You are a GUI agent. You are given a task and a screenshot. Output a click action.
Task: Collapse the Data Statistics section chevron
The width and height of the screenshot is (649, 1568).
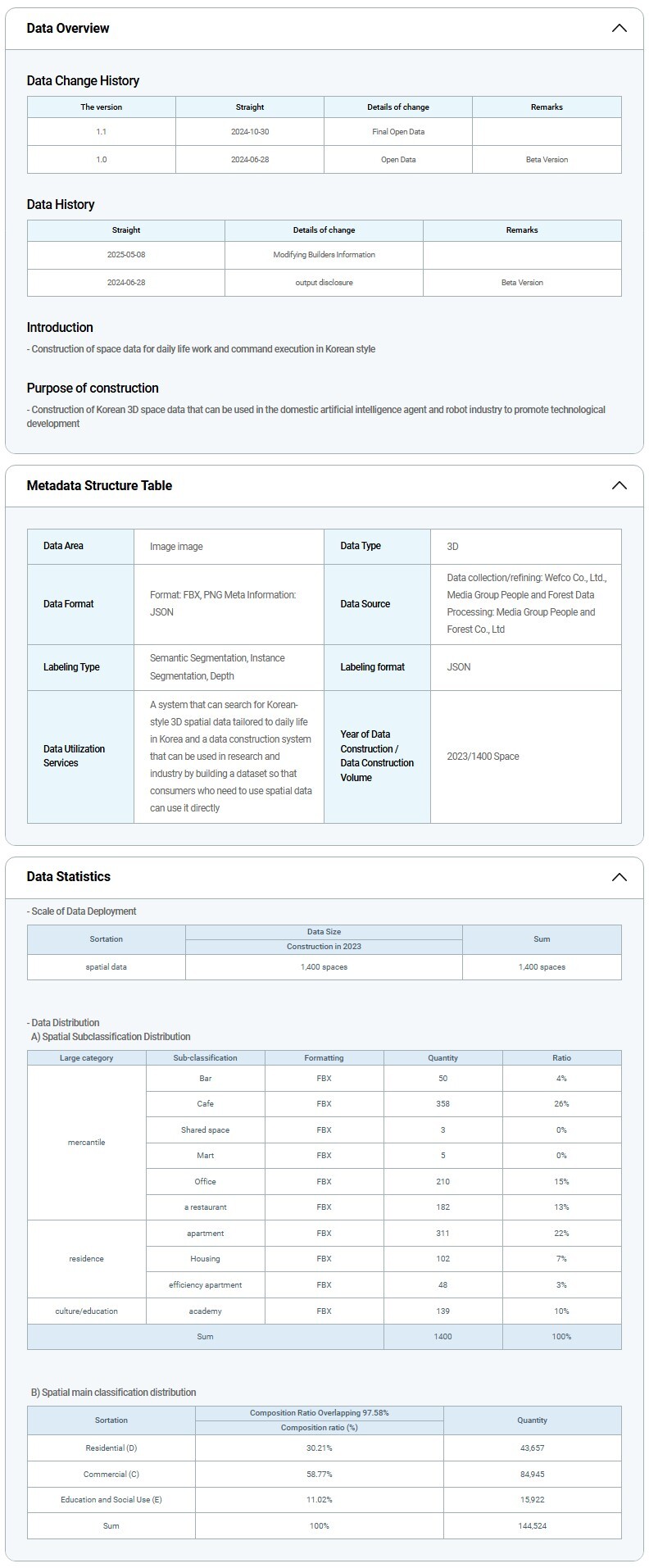pos(619,877)
